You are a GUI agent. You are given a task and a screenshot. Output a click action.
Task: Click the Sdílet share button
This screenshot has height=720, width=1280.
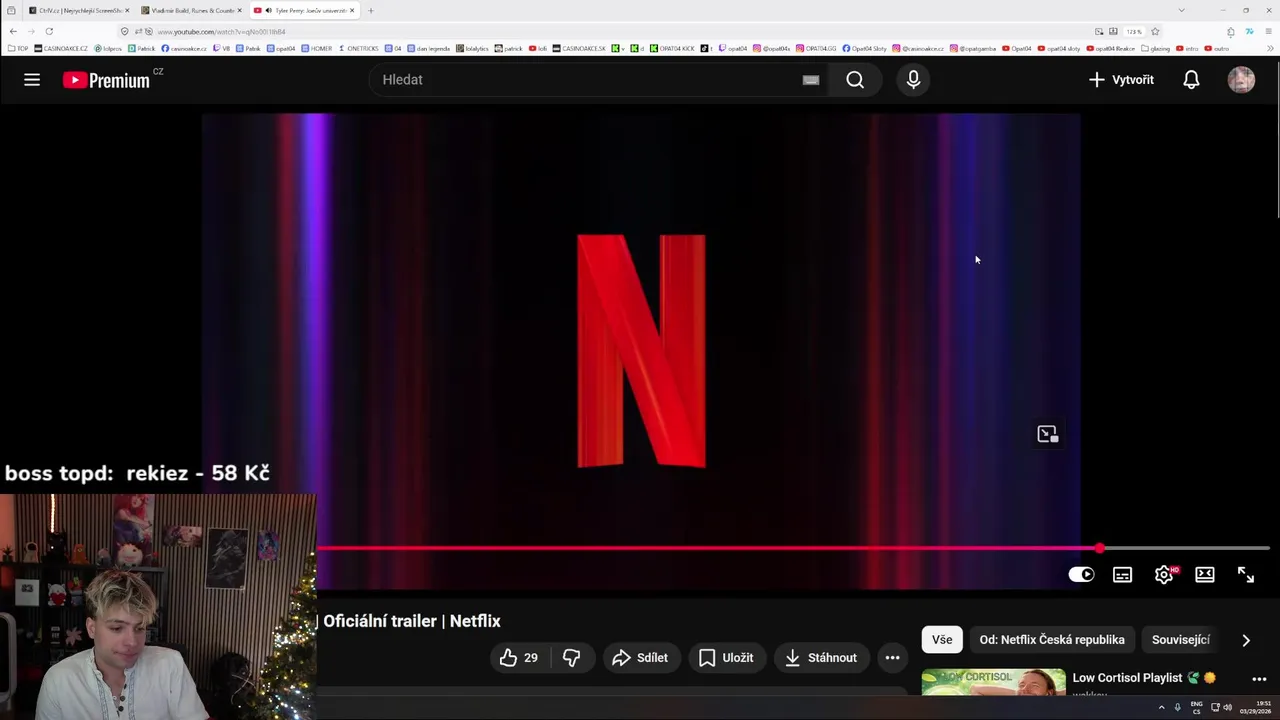point(640,657)
